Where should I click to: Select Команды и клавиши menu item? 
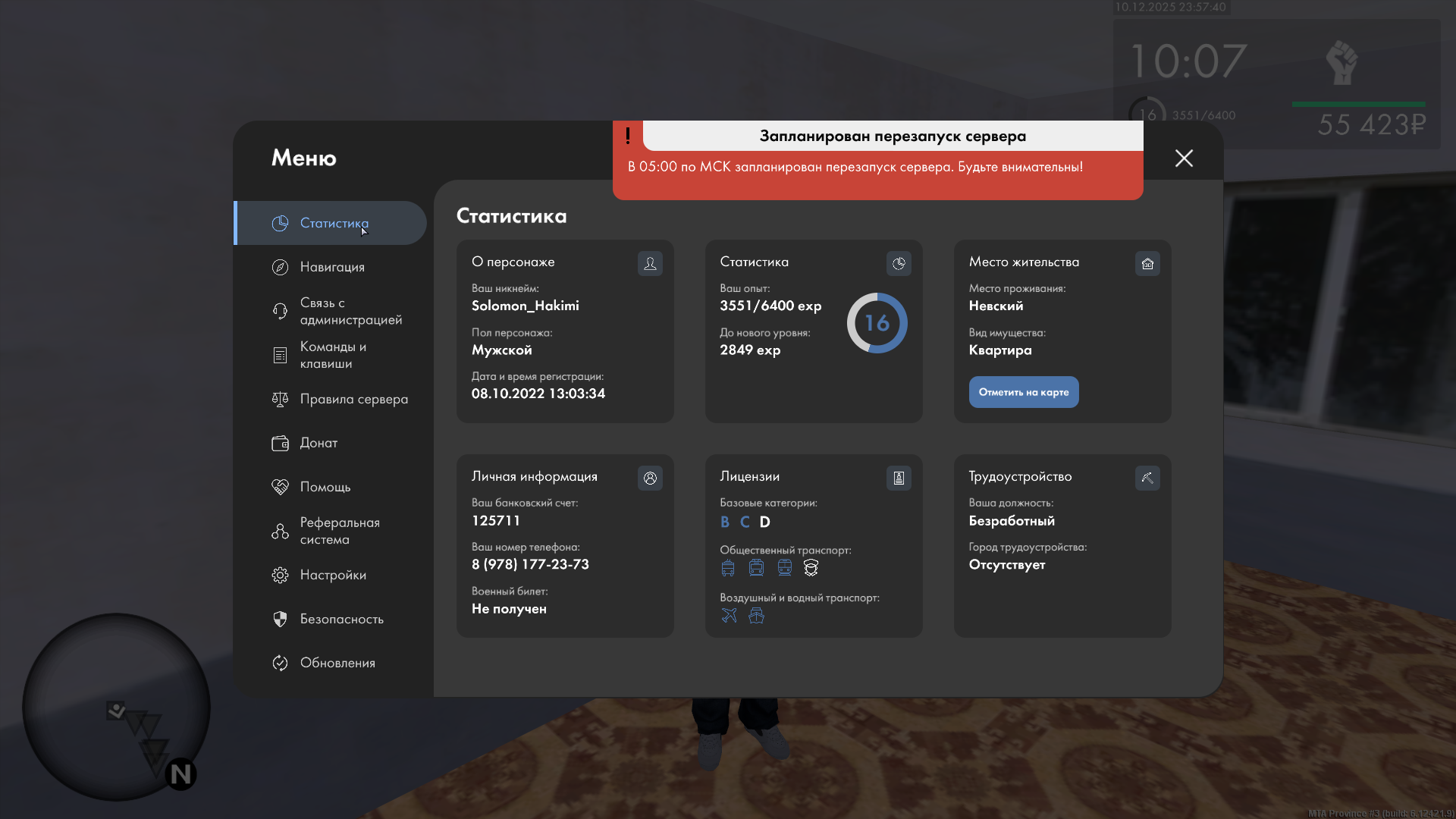click(x=332, y=355)
